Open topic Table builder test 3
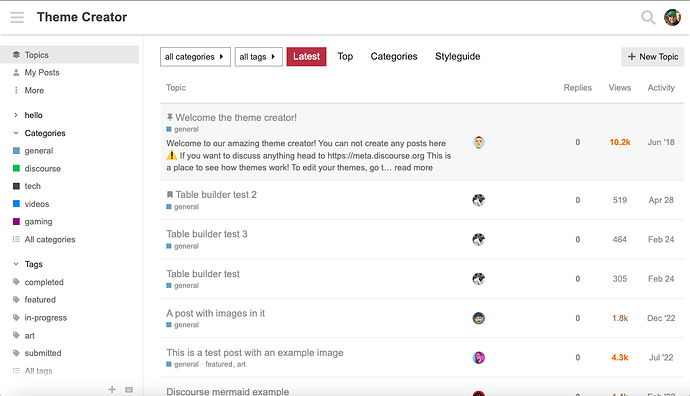Image resolution: width=690 pixels, height=396 pixels. 207,234
